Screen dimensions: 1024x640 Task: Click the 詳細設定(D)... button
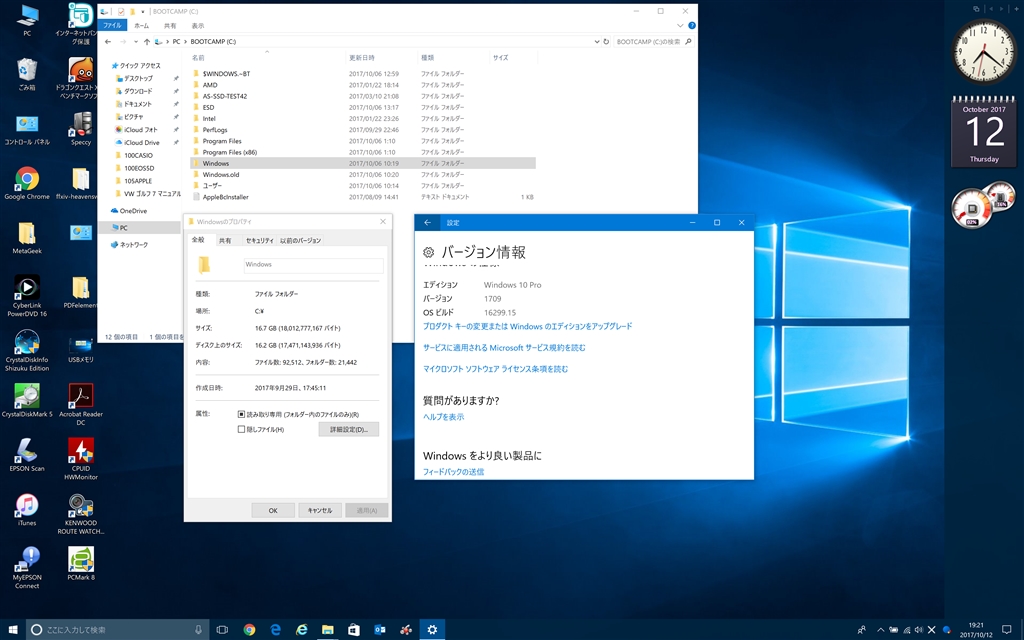point(348,429)
